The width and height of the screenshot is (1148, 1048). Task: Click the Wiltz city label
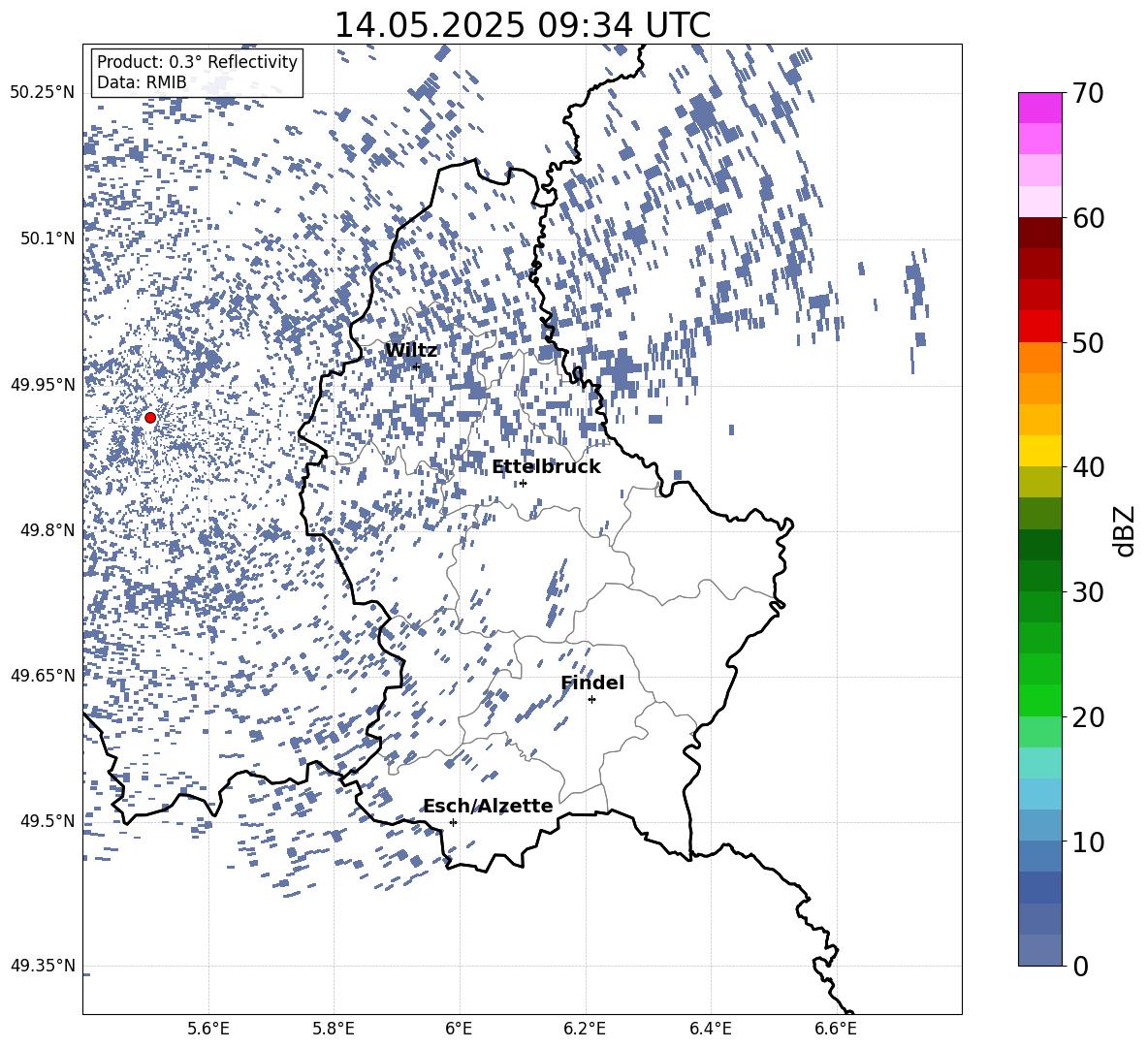(411, 351)
